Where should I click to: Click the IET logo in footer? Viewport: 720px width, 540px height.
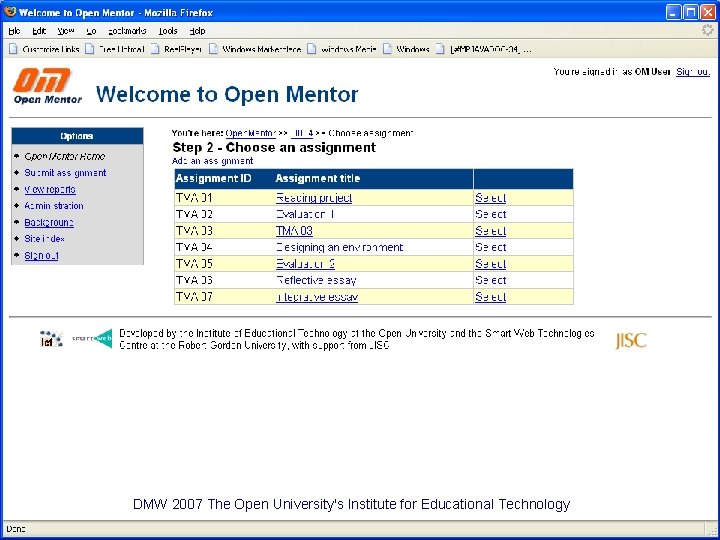51,339
